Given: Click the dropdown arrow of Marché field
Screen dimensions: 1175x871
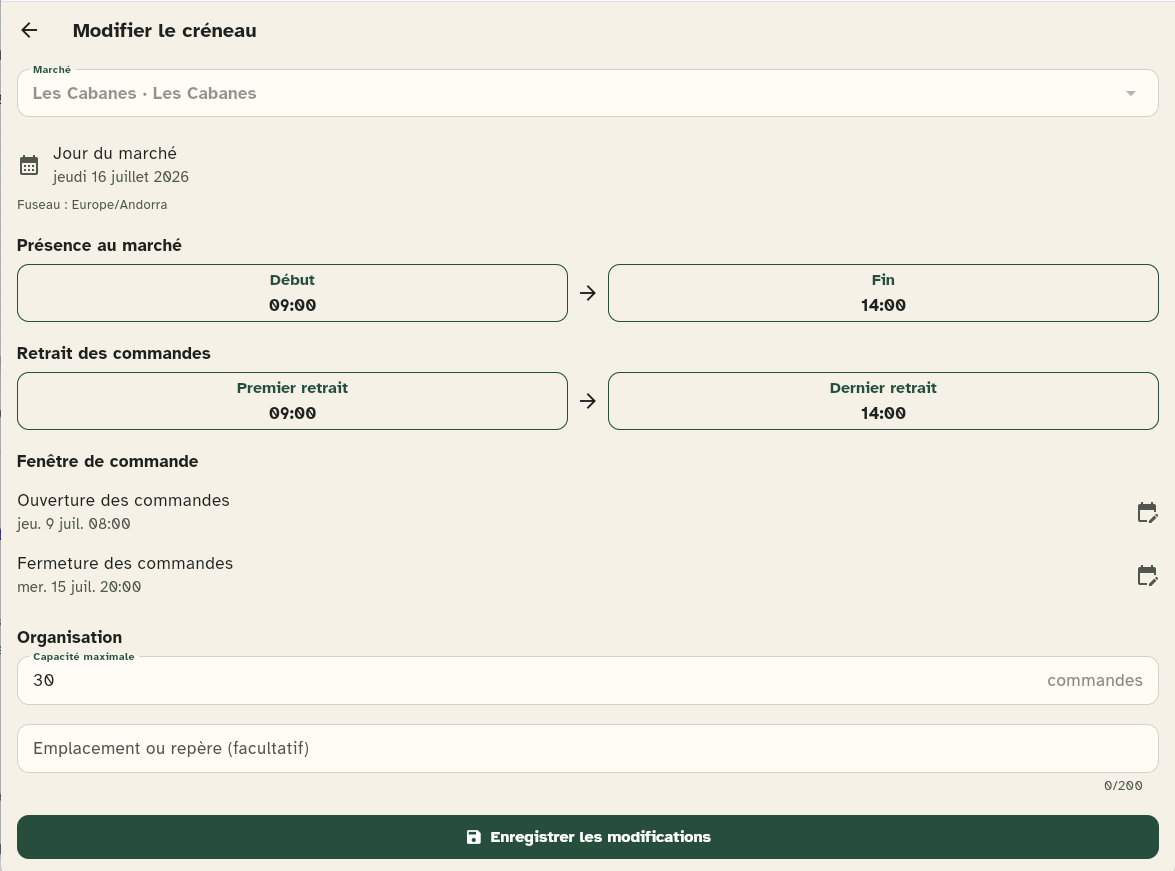Looking at the screenshot, I should tap(1131, 94).
